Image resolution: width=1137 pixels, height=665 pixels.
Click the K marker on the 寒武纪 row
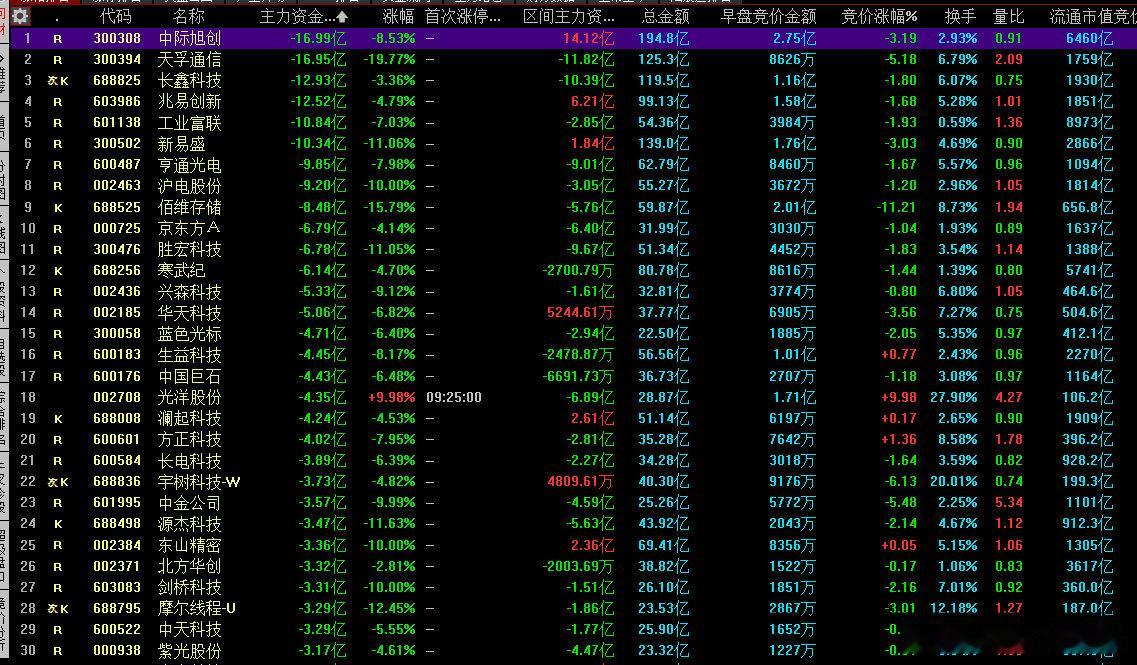[58, 271]
